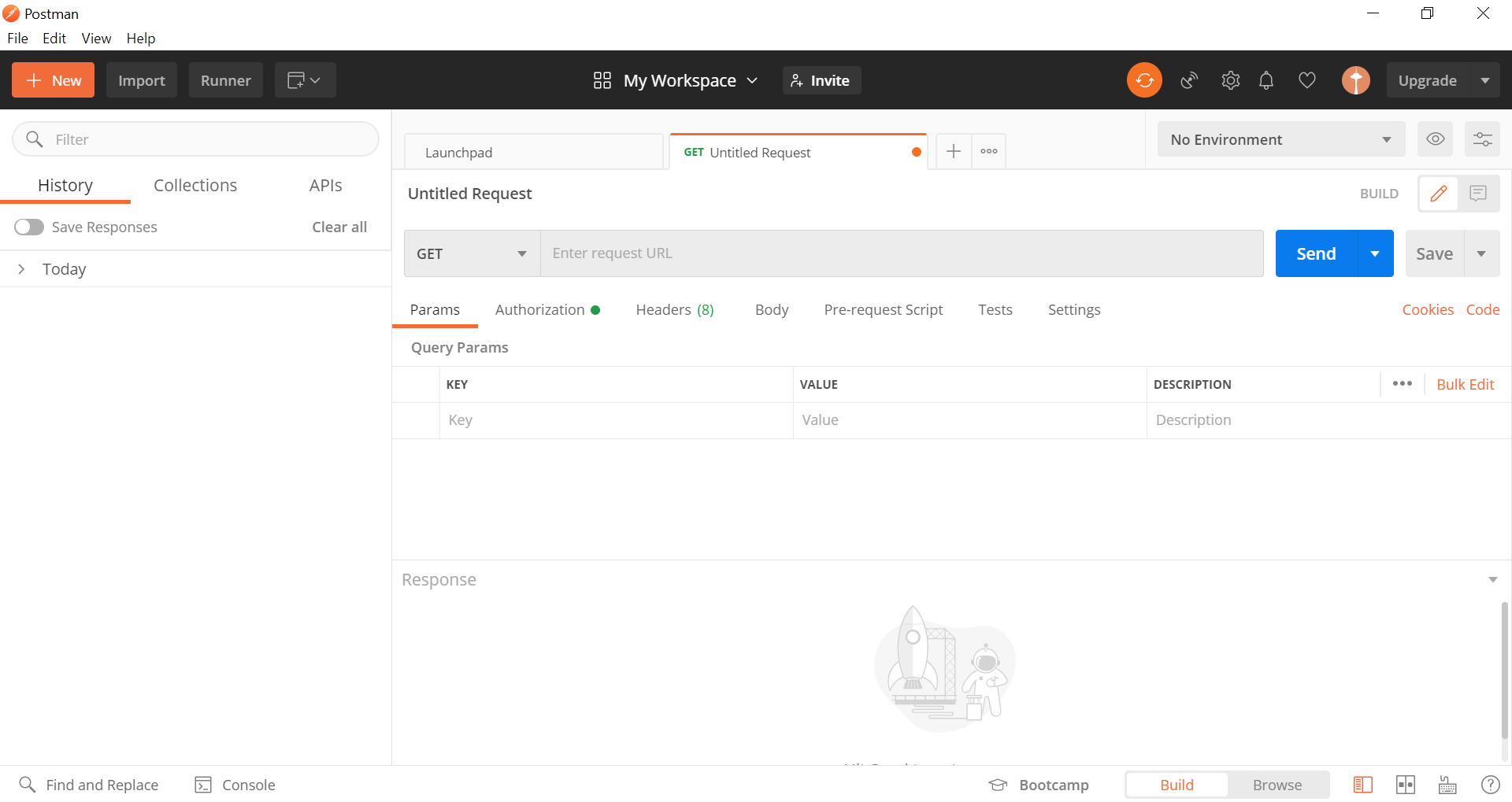The height and width of the screenshot is (802, 1512).
Task: Show environment quick look eye icon
Action: pos(1435,139)
